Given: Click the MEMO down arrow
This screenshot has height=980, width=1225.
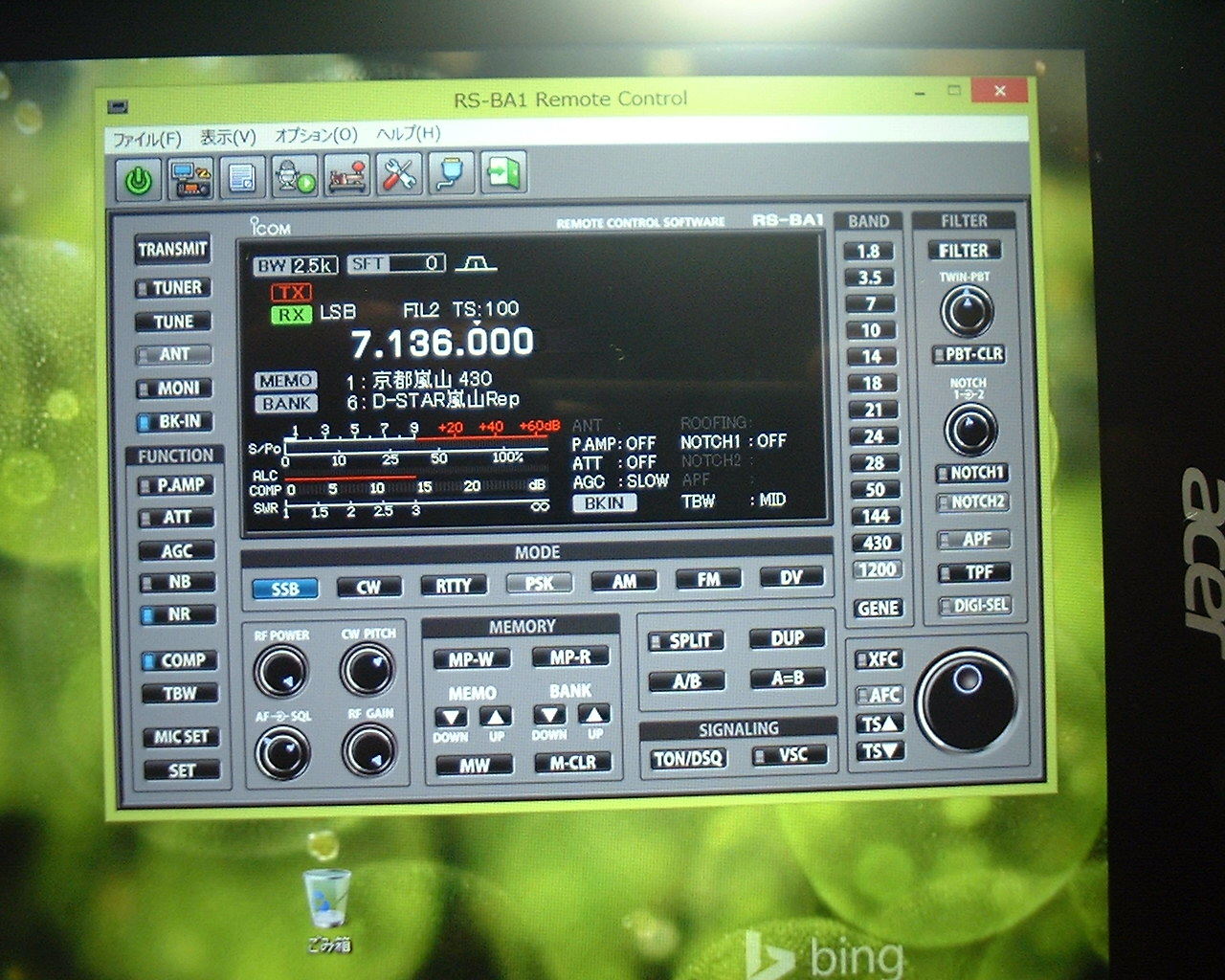Looking at the screenshot, I should click(x=451, y=718).
